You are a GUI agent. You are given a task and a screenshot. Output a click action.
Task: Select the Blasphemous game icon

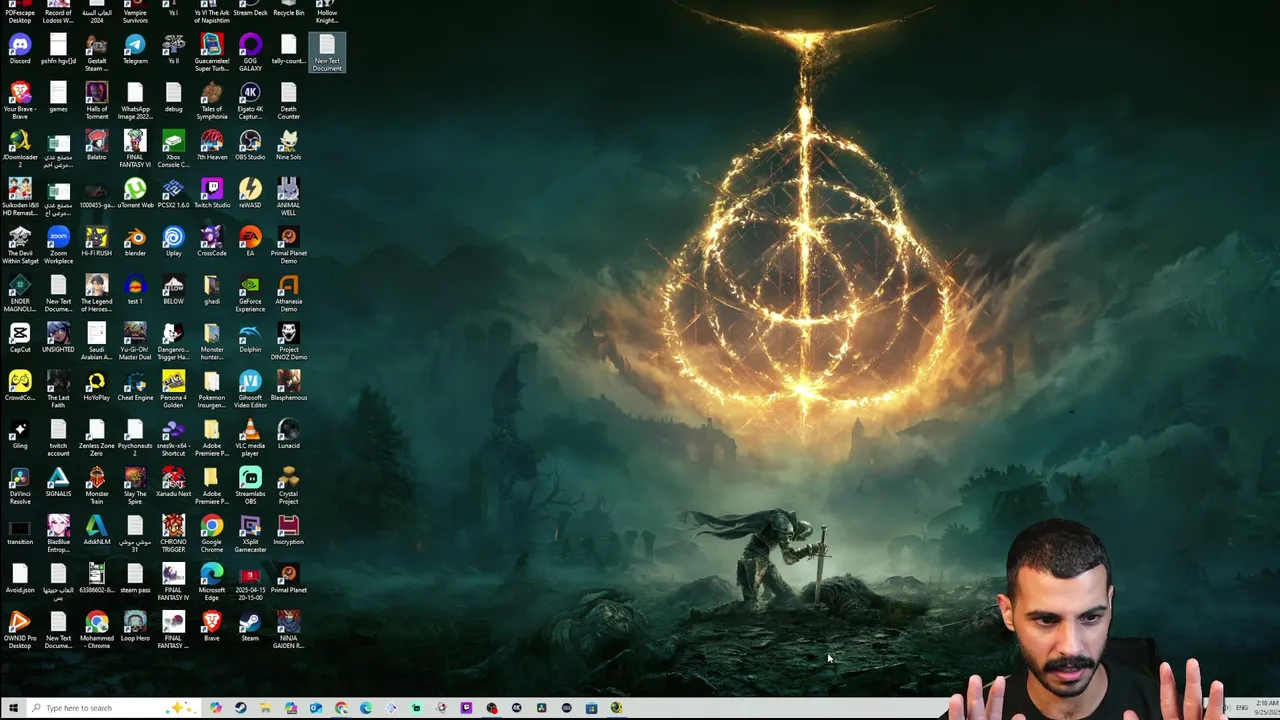click(288, 385)
